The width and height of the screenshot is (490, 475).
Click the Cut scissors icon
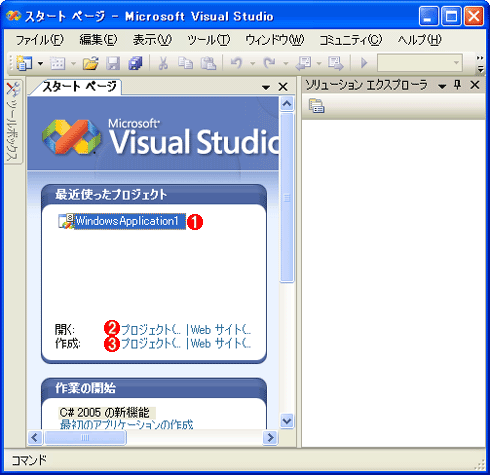click(163, 63)
